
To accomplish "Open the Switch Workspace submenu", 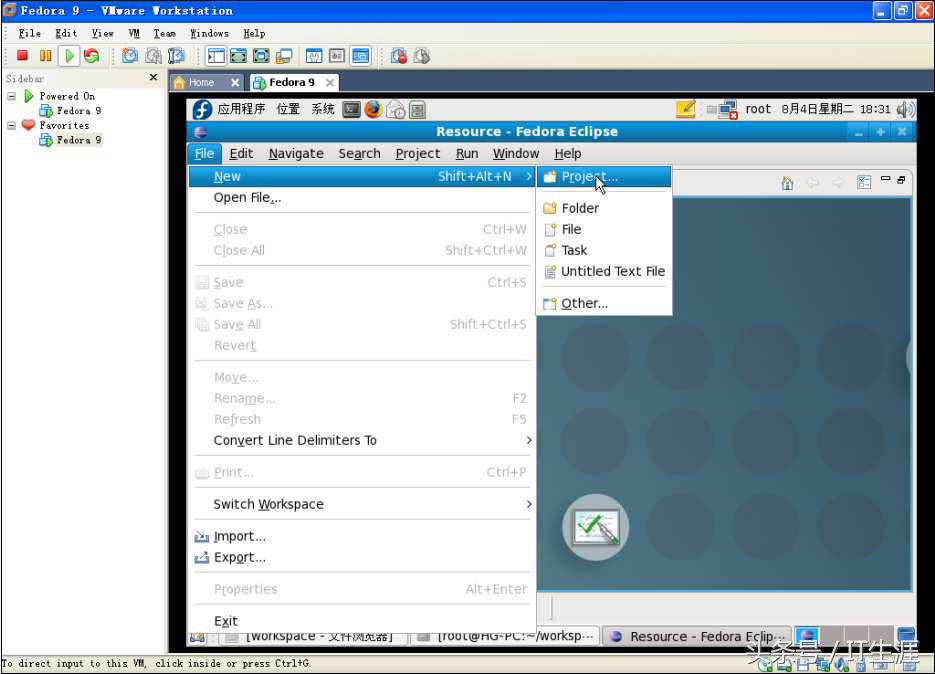I will (x=268, y=504).
